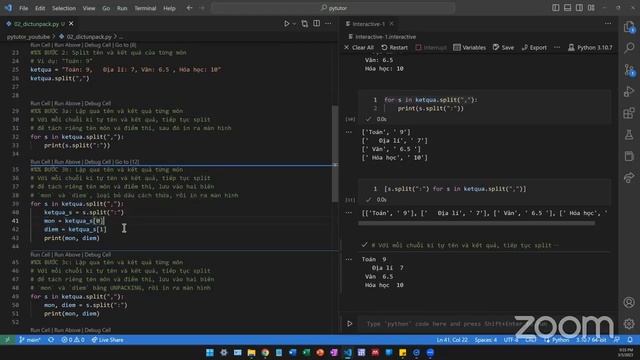640x360 pixels.
Task: Open editor More Actions ellipsis
Action: 328,24
